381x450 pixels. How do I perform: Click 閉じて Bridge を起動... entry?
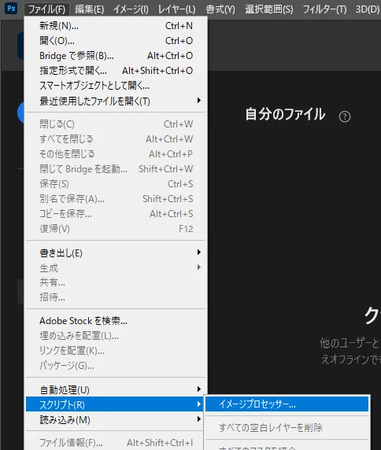tap(116, 169)
